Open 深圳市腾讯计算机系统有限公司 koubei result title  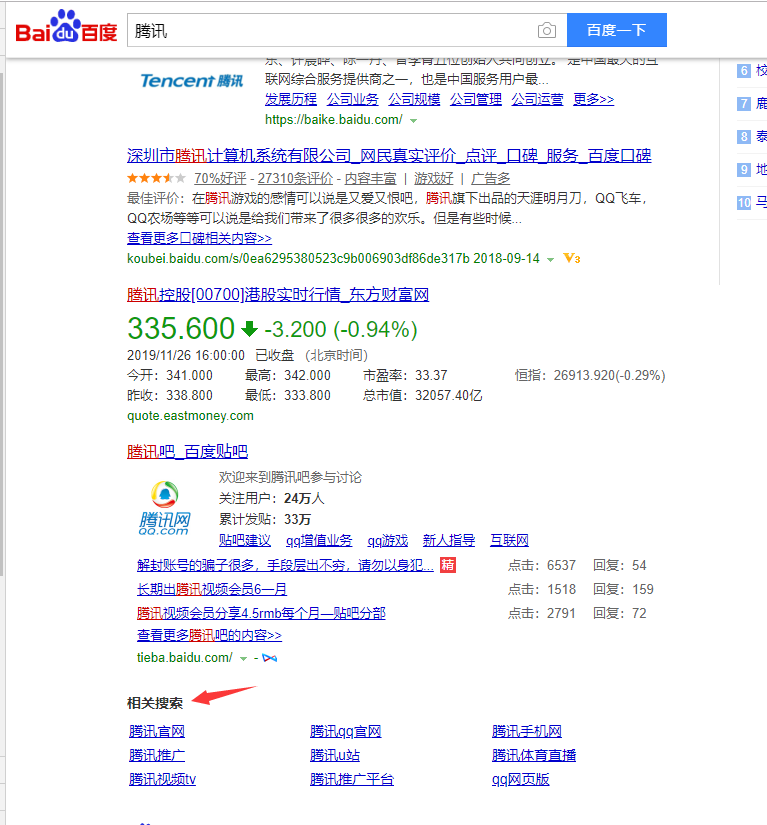pos(389,156)
